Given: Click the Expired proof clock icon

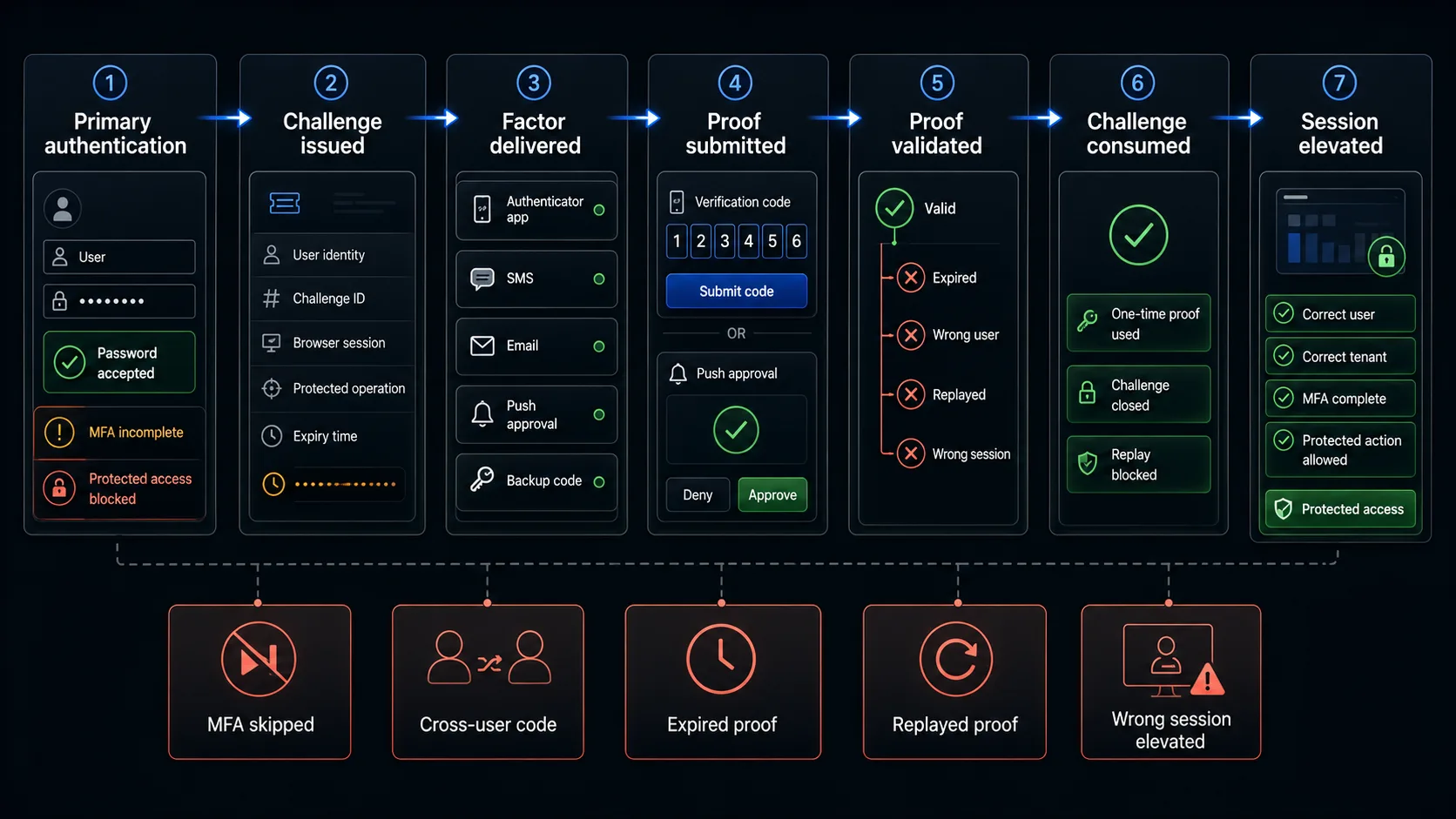Looking at the screenshot, I should click(x=721, y=659).
